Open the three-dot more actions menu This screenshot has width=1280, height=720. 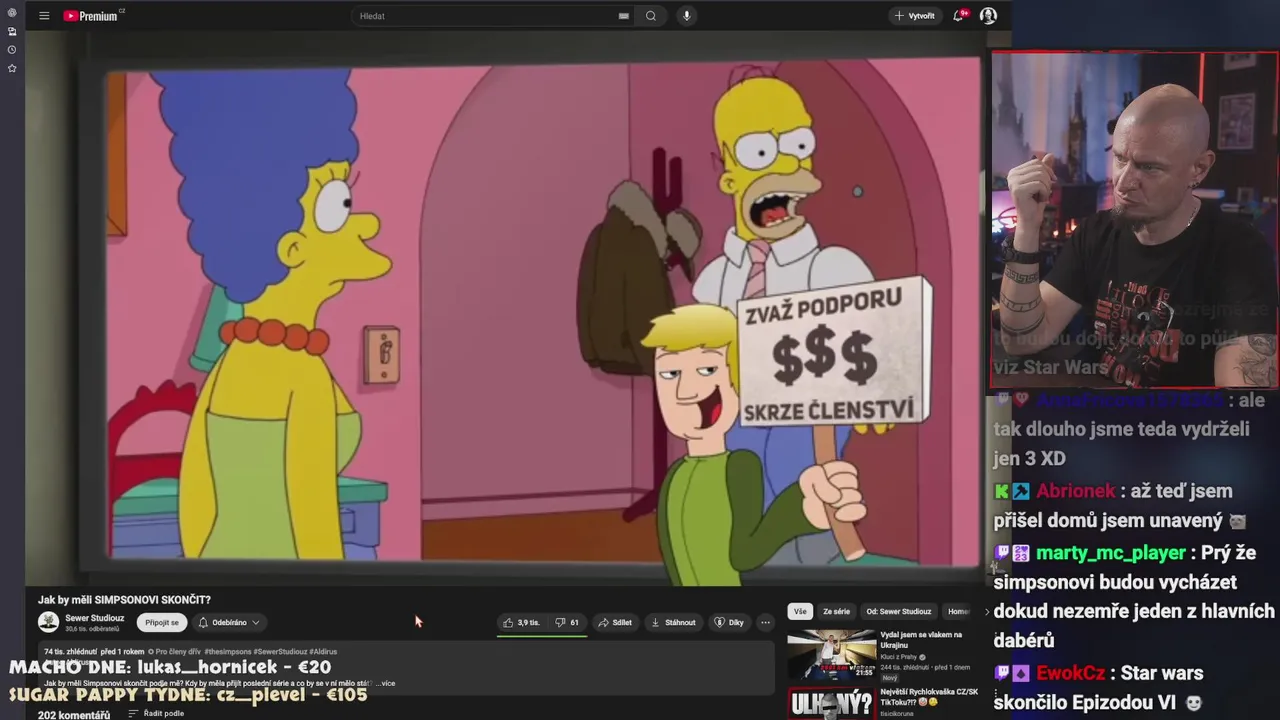coord(765,622)
